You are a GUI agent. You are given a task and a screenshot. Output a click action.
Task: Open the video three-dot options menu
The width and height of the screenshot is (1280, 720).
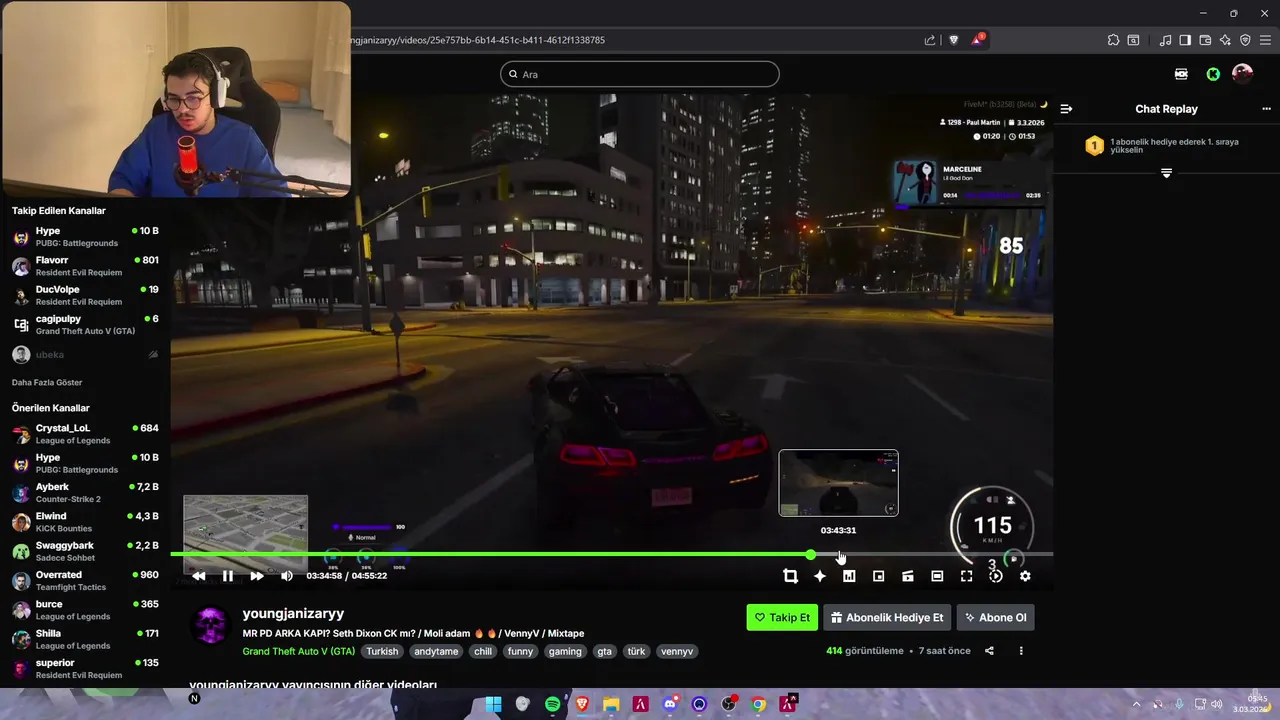pyautogui.click(x=1021, y=651)
